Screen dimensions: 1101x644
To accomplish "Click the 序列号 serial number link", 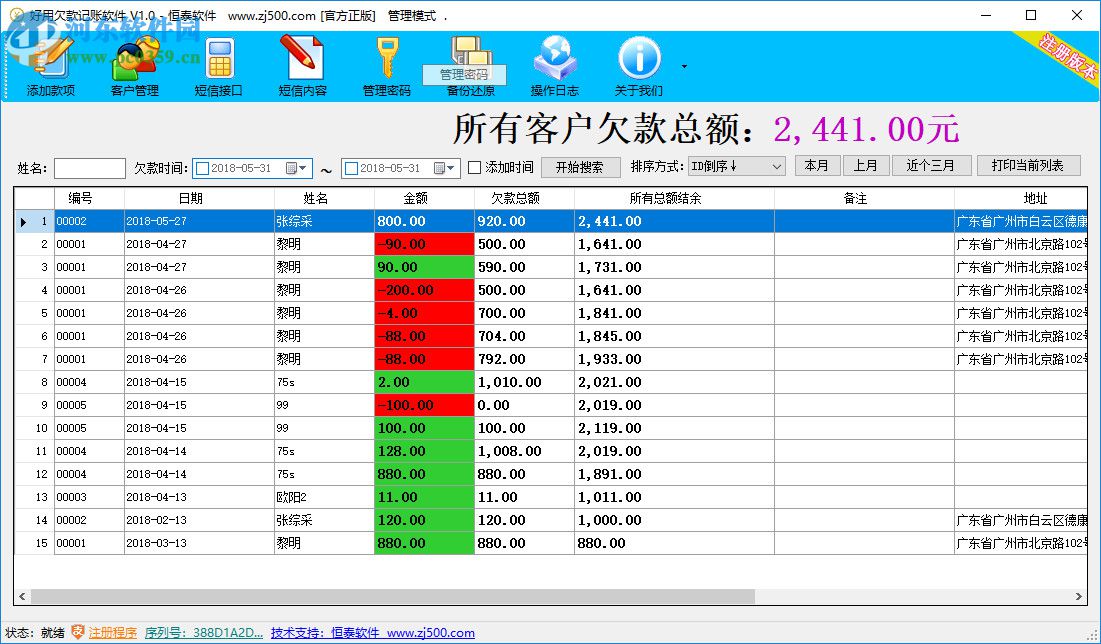I will pyautogui.click(x=204, y=633).
